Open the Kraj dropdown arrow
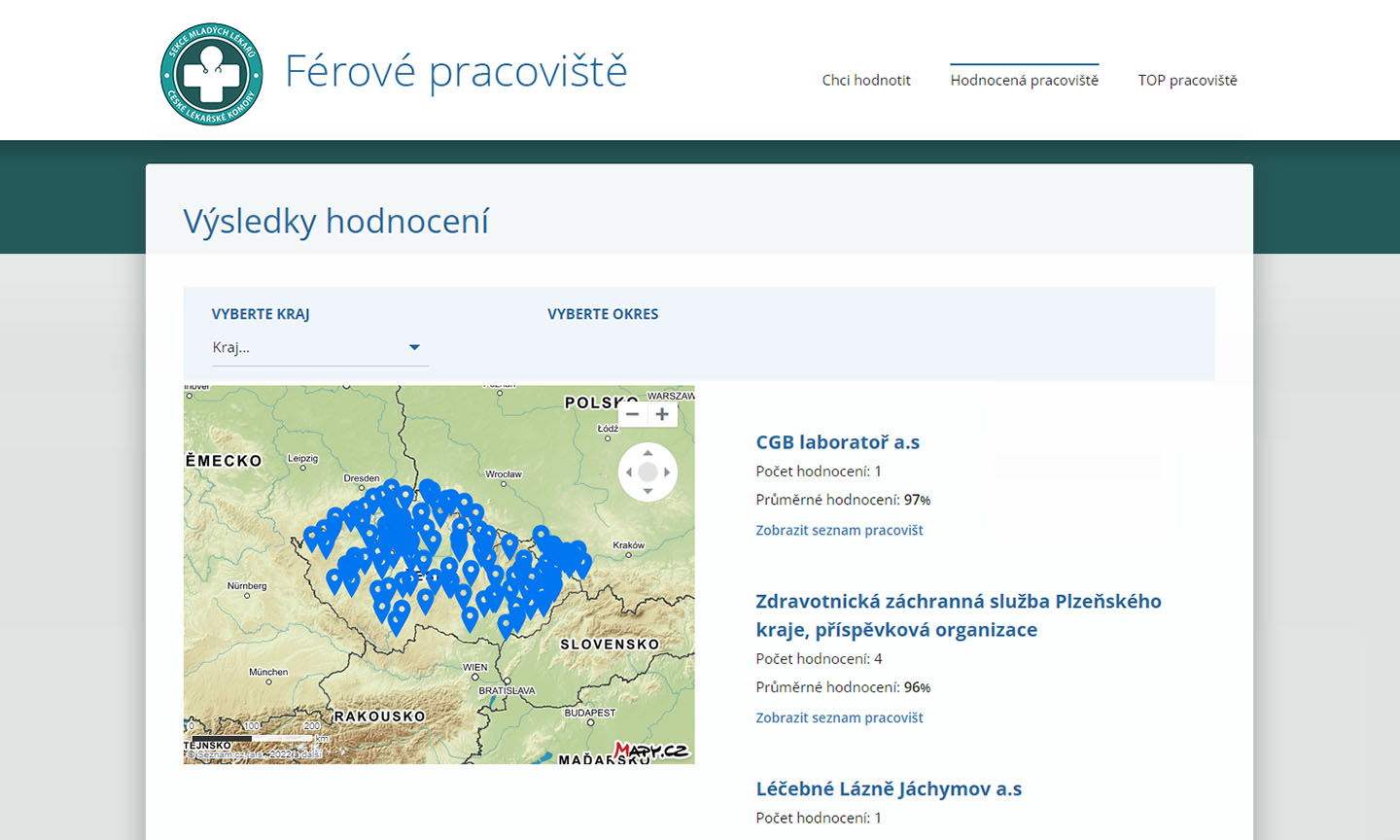Image resolution: width=1400 pixels, height=840 pixels. click(414, 347)
